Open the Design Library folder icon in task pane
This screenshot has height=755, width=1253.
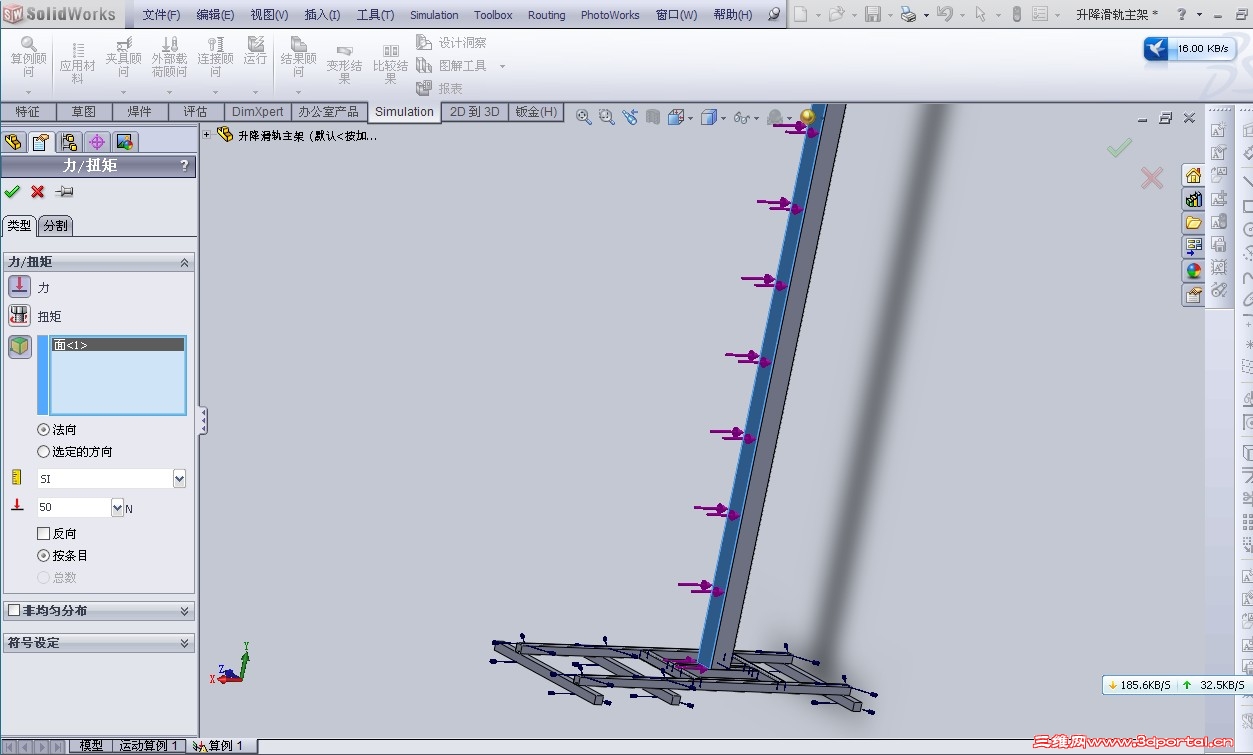[1193, 222]
